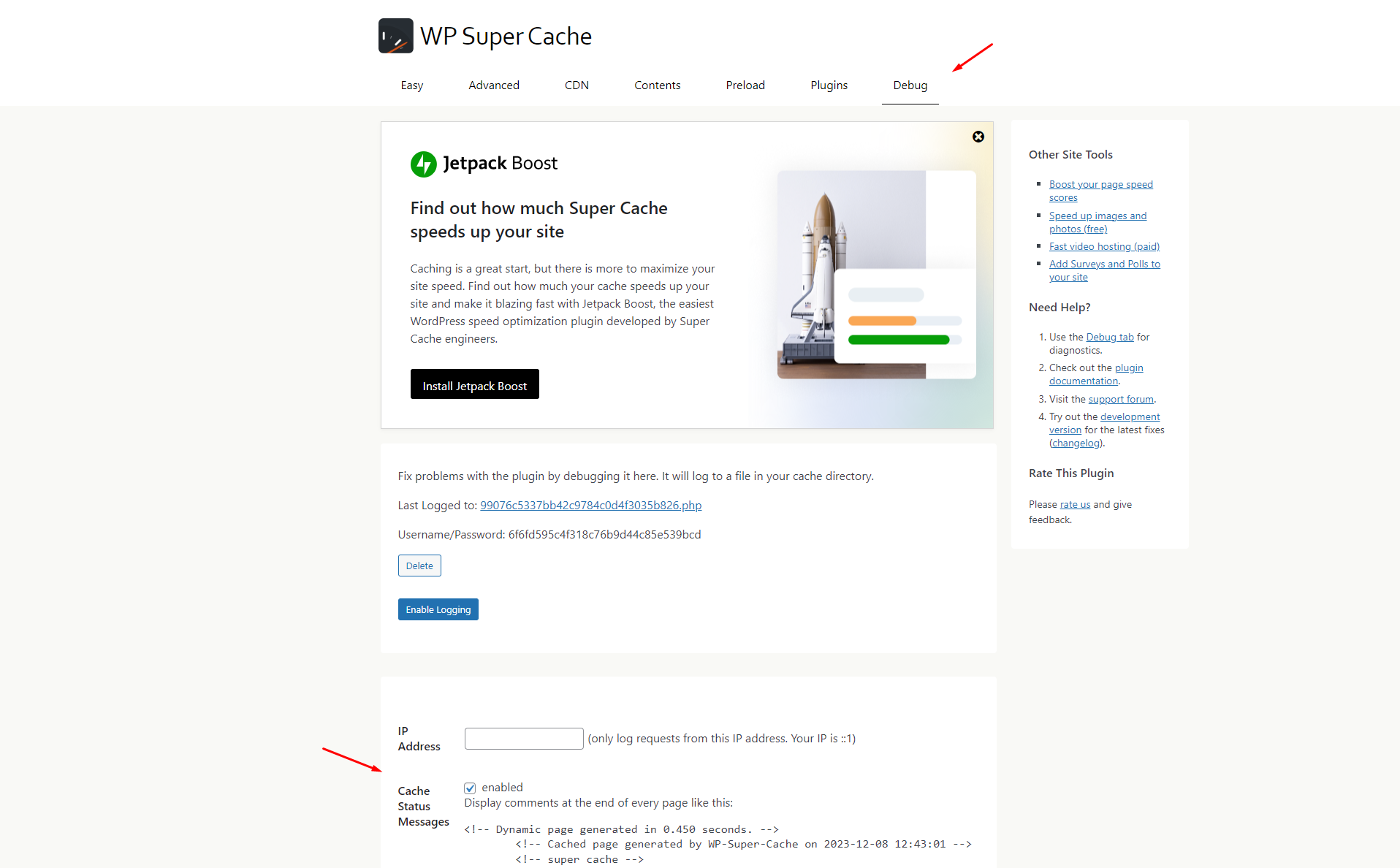This screenshot has width=1400, height=868.
Task: Open Add Surveys and Polls link
Action: [1105, 270]
